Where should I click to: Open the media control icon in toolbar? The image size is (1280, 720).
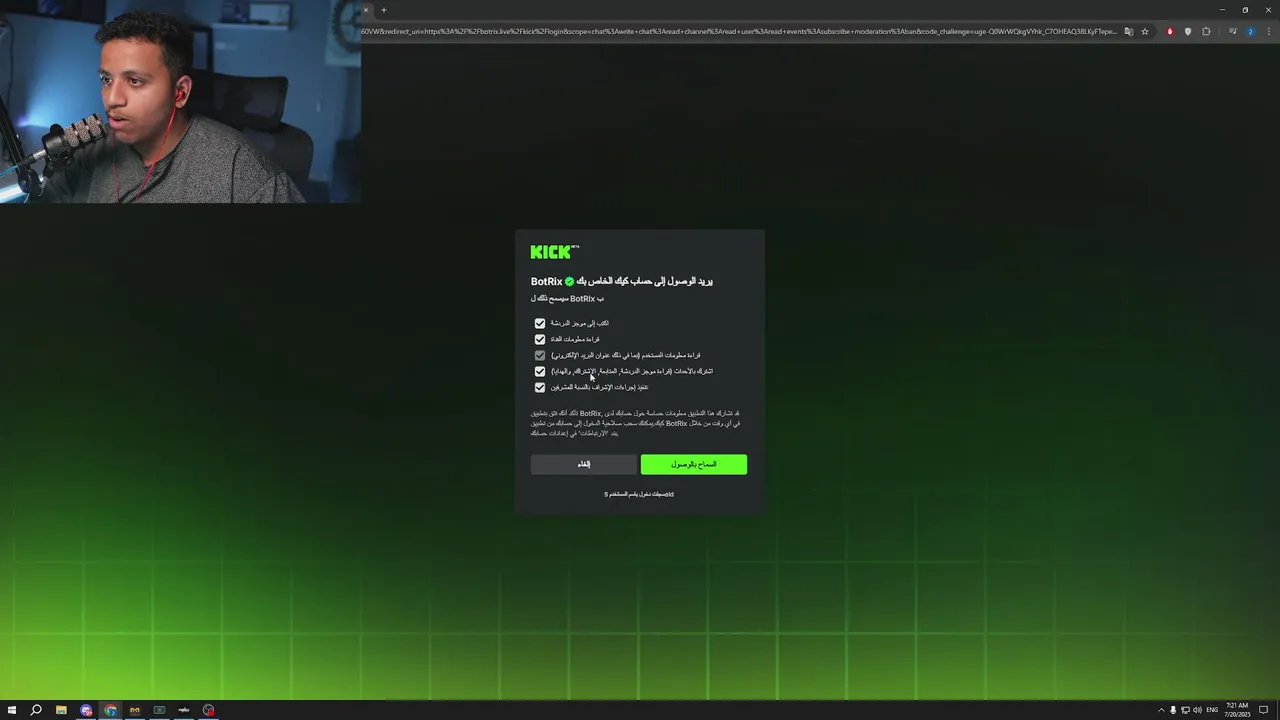click(1232, 31)
